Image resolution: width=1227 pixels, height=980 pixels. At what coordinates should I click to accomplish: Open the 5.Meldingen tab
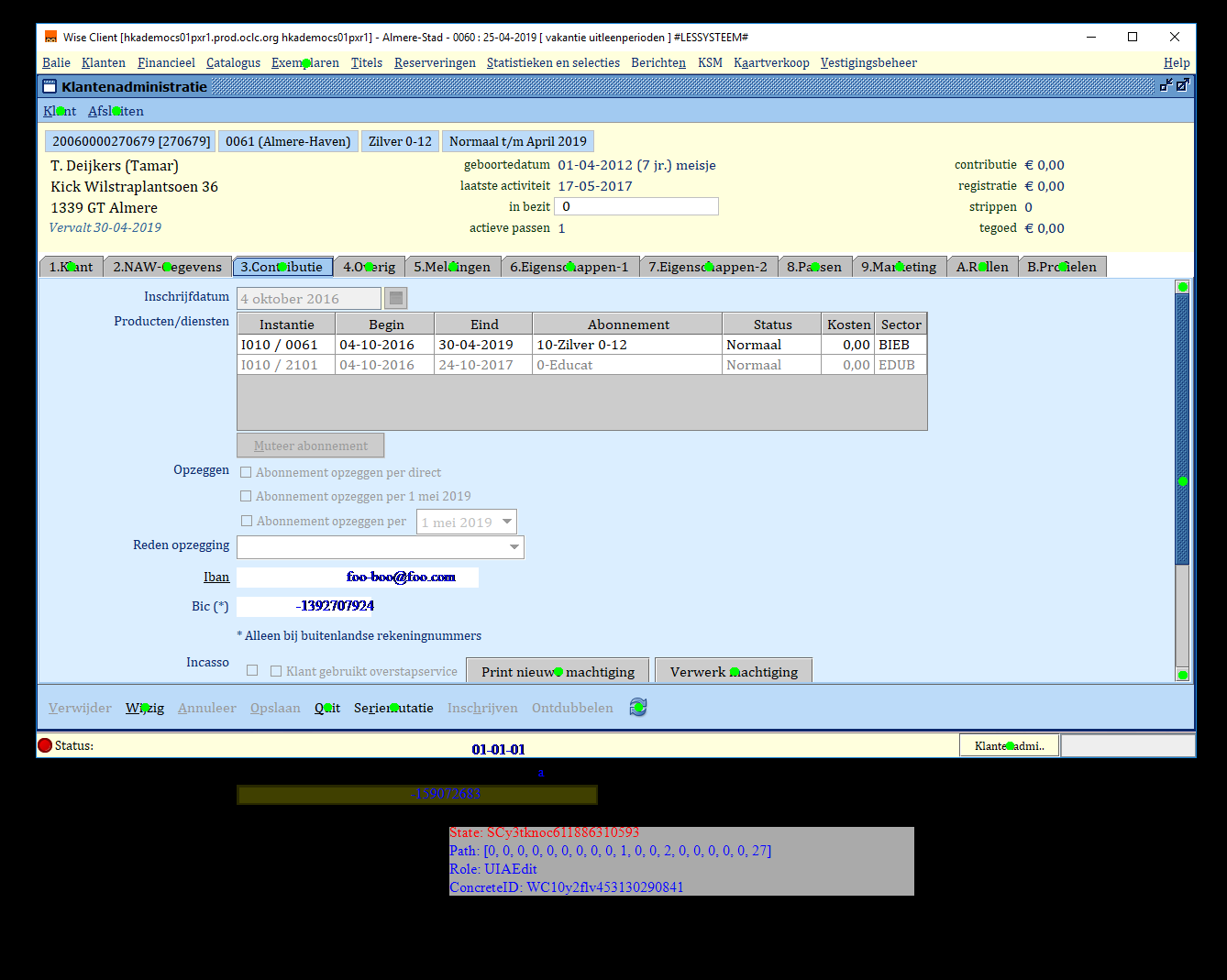[x=452, y=267]
